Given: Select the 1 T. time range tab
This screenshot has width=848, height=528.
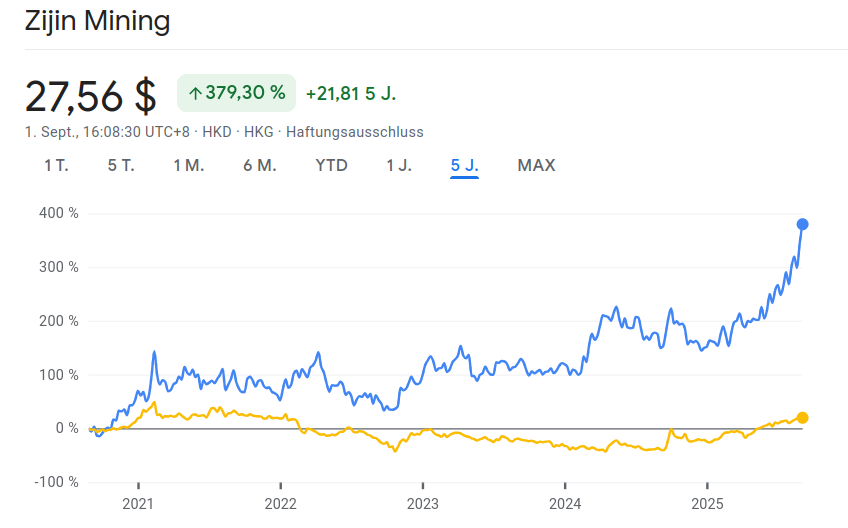Looking at the screenshot, I should [x=56, y=165].
